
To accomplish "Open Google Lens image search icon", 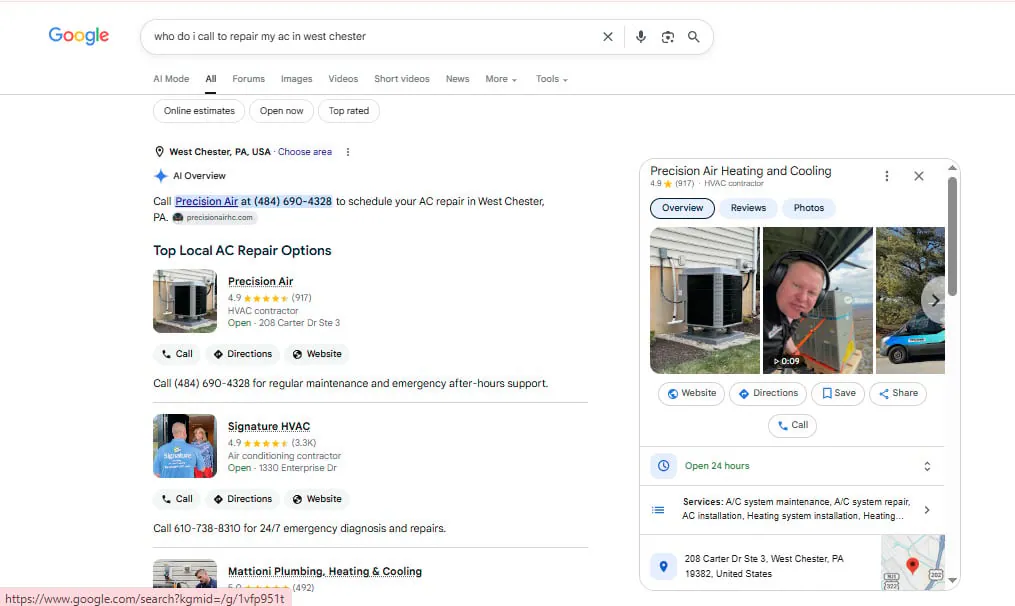I will (x=667, y=37).
